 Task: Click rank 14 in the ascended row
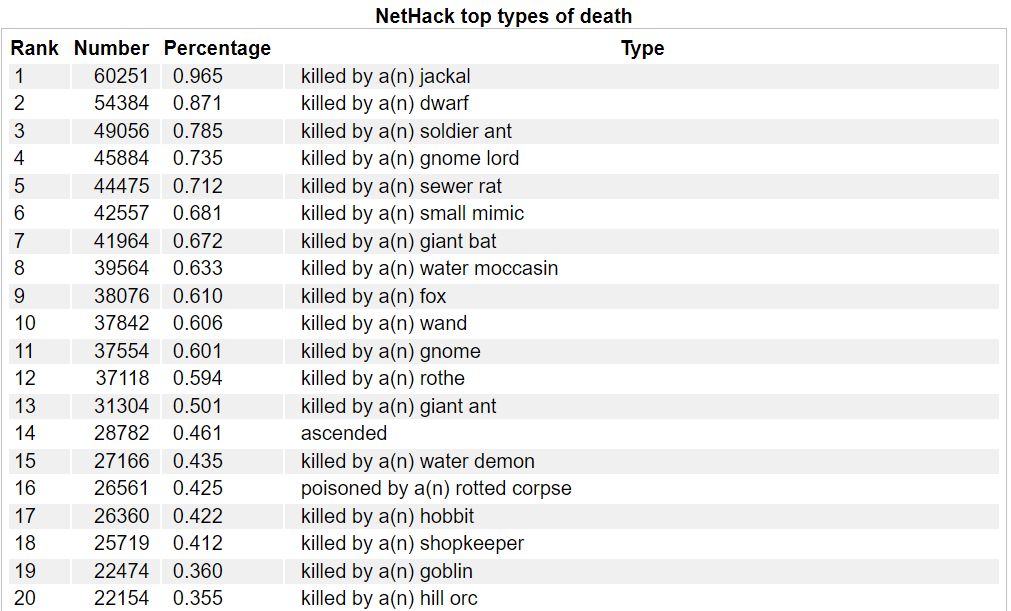point(25,433)
